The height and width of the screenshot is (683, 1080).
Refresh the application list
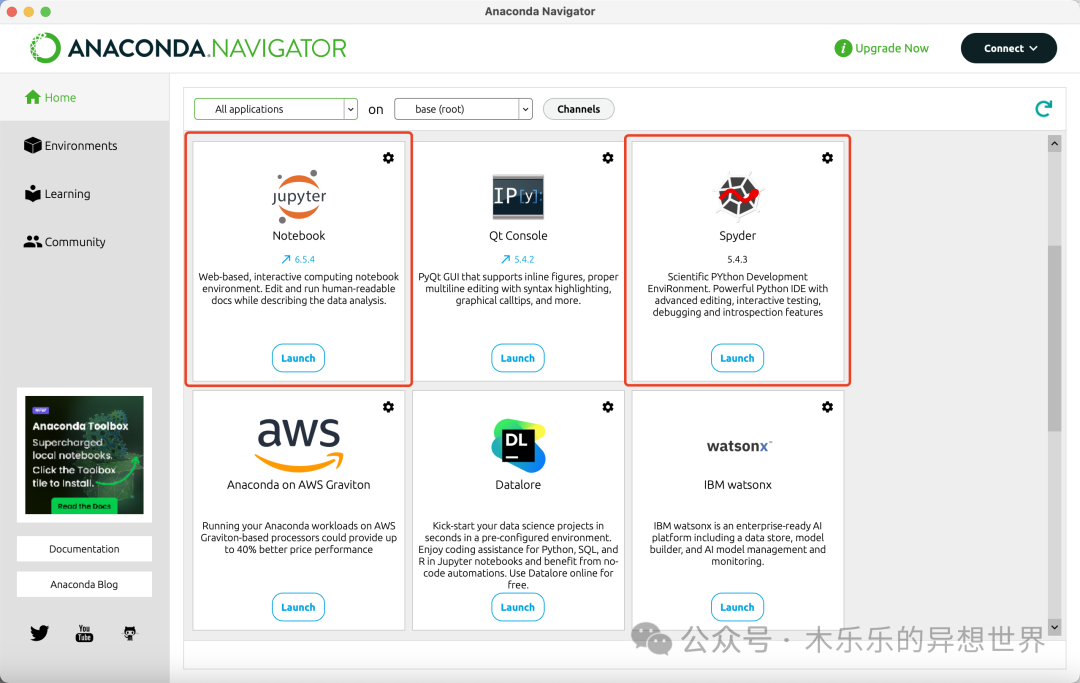(1043, 108)
